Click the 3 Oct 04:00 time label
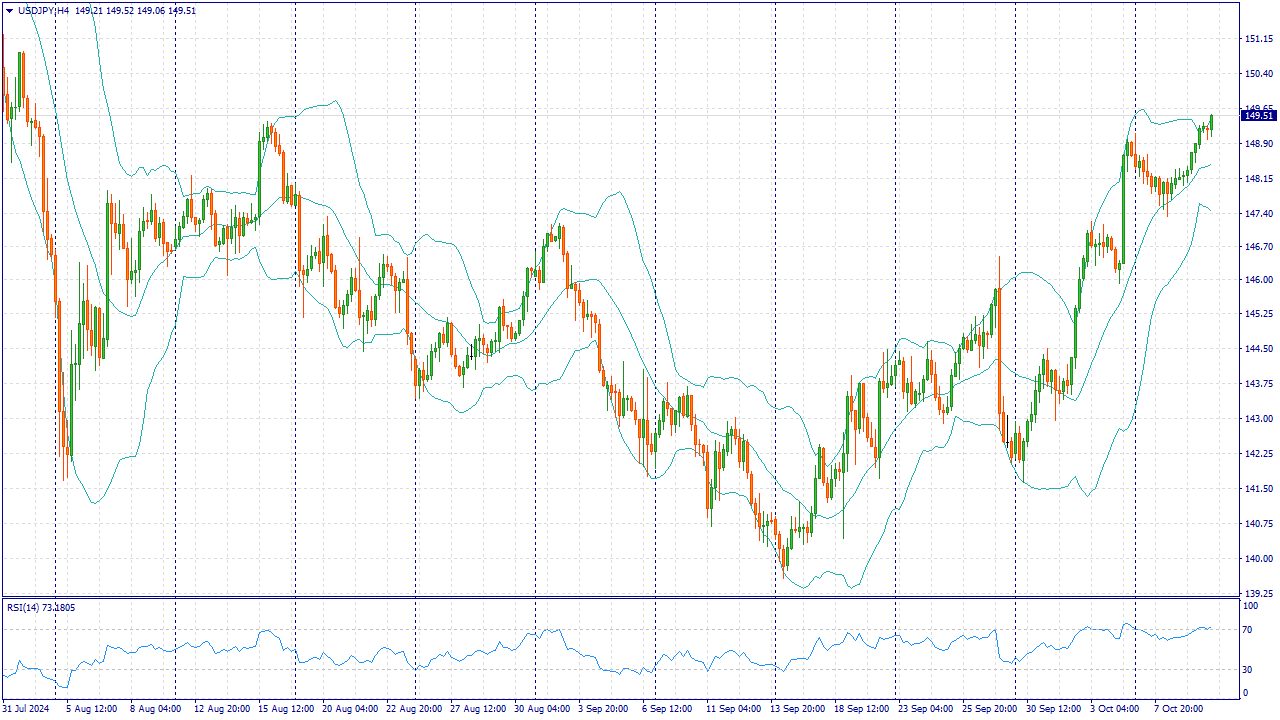The width and height of the screenshot is (1280, 720). coord(1115,709)
